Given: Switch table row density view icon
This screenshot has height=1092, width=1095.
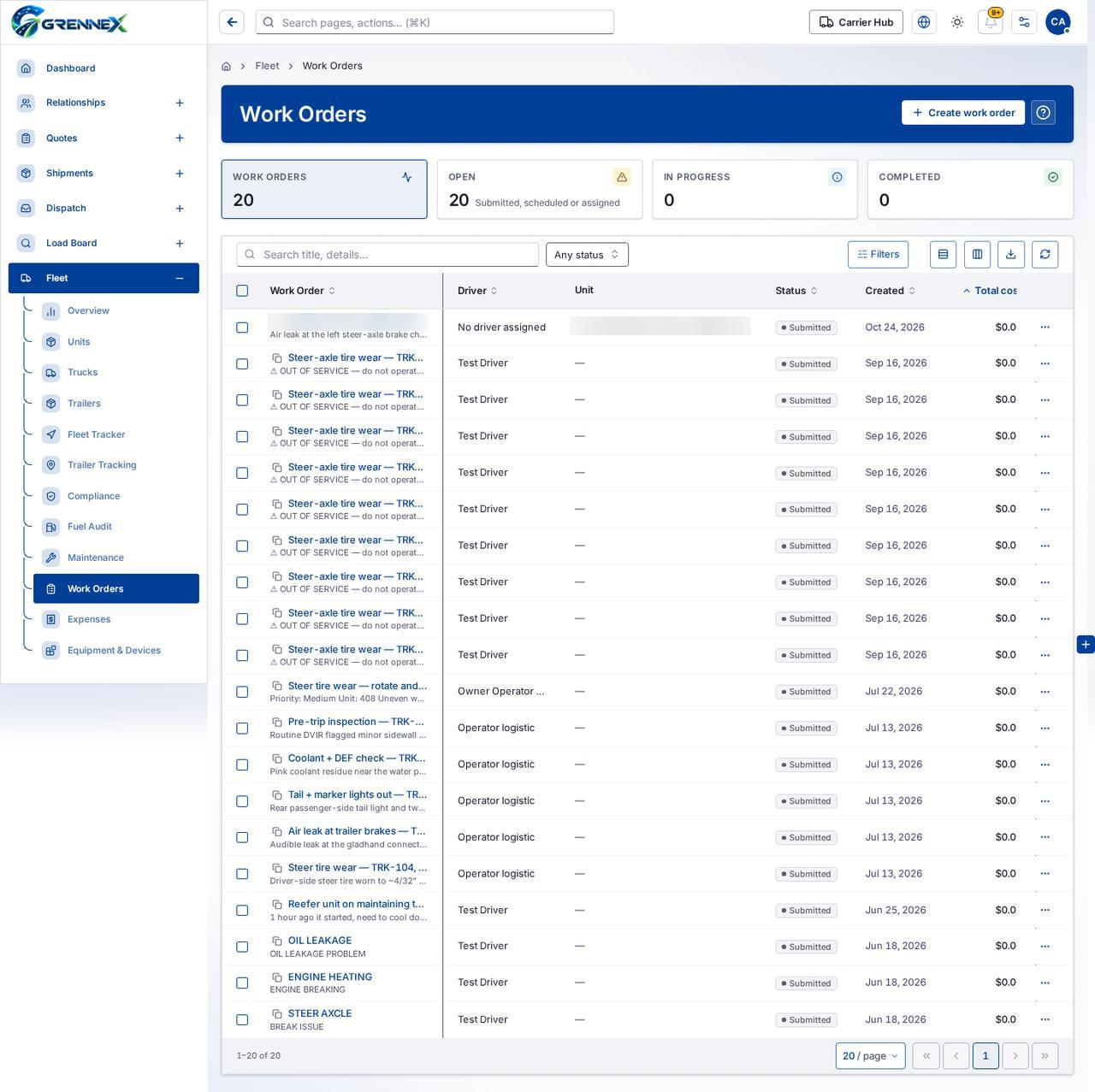Looking at the screenshot, I should (943, 254).
